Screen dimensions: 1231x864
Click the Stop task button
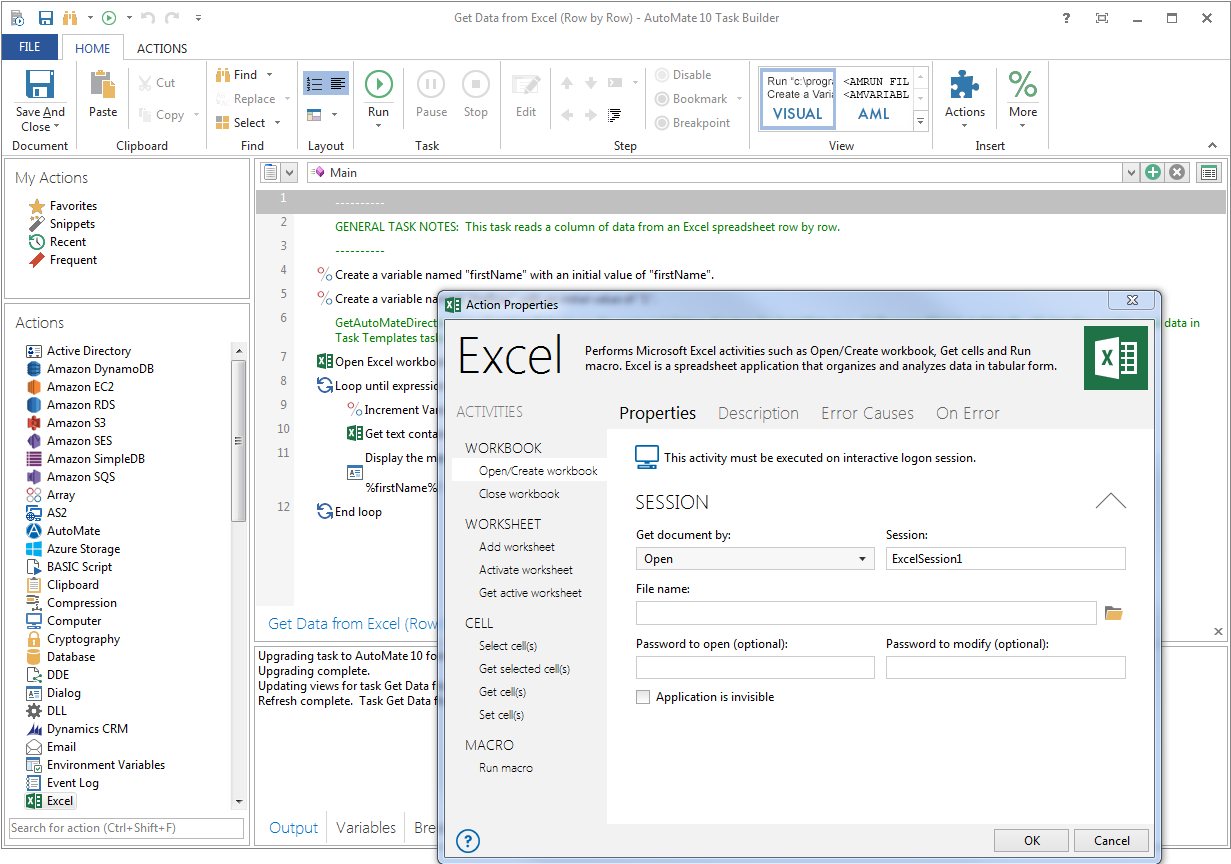pyautogui.click(x=476, y=84)
